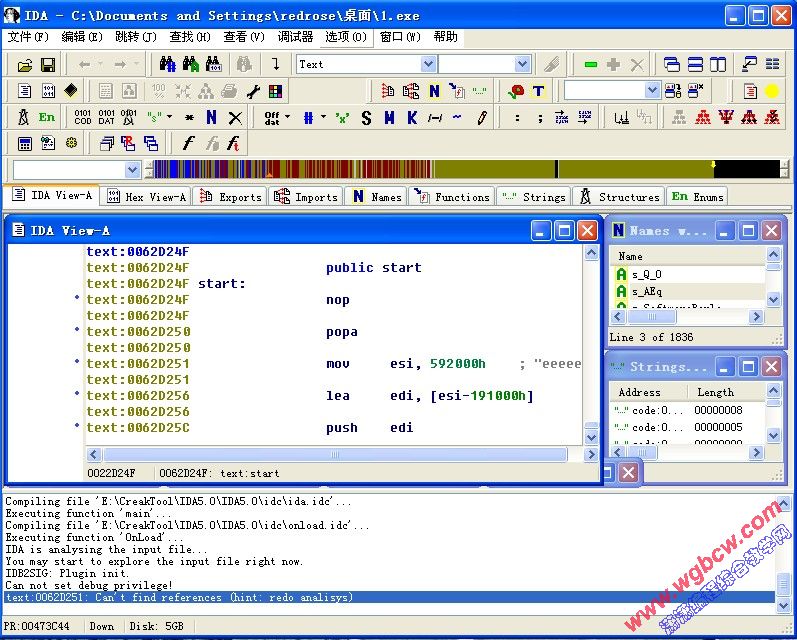Click the jump down arrow icon
This screenshot has width=797, height=640.
click(x=275, y=64)
